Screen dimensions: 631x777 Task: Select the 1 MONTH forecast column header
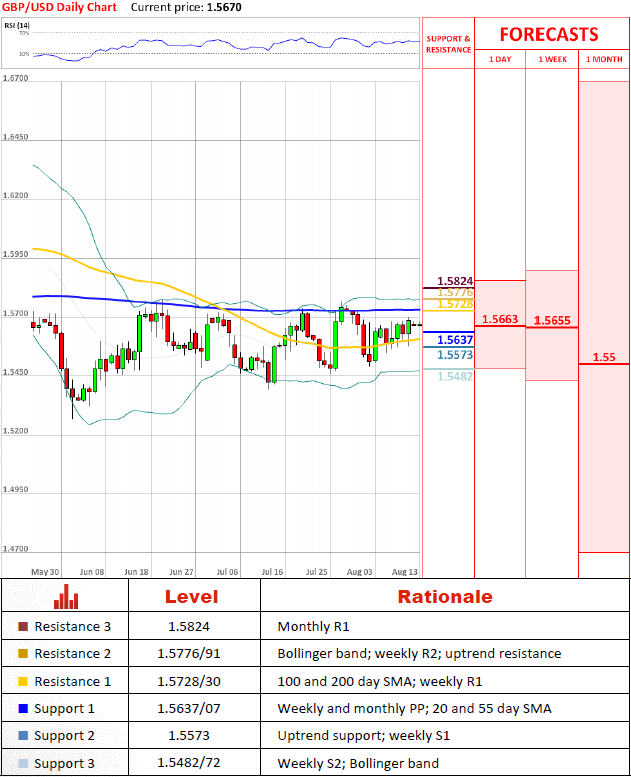[604, 59]
